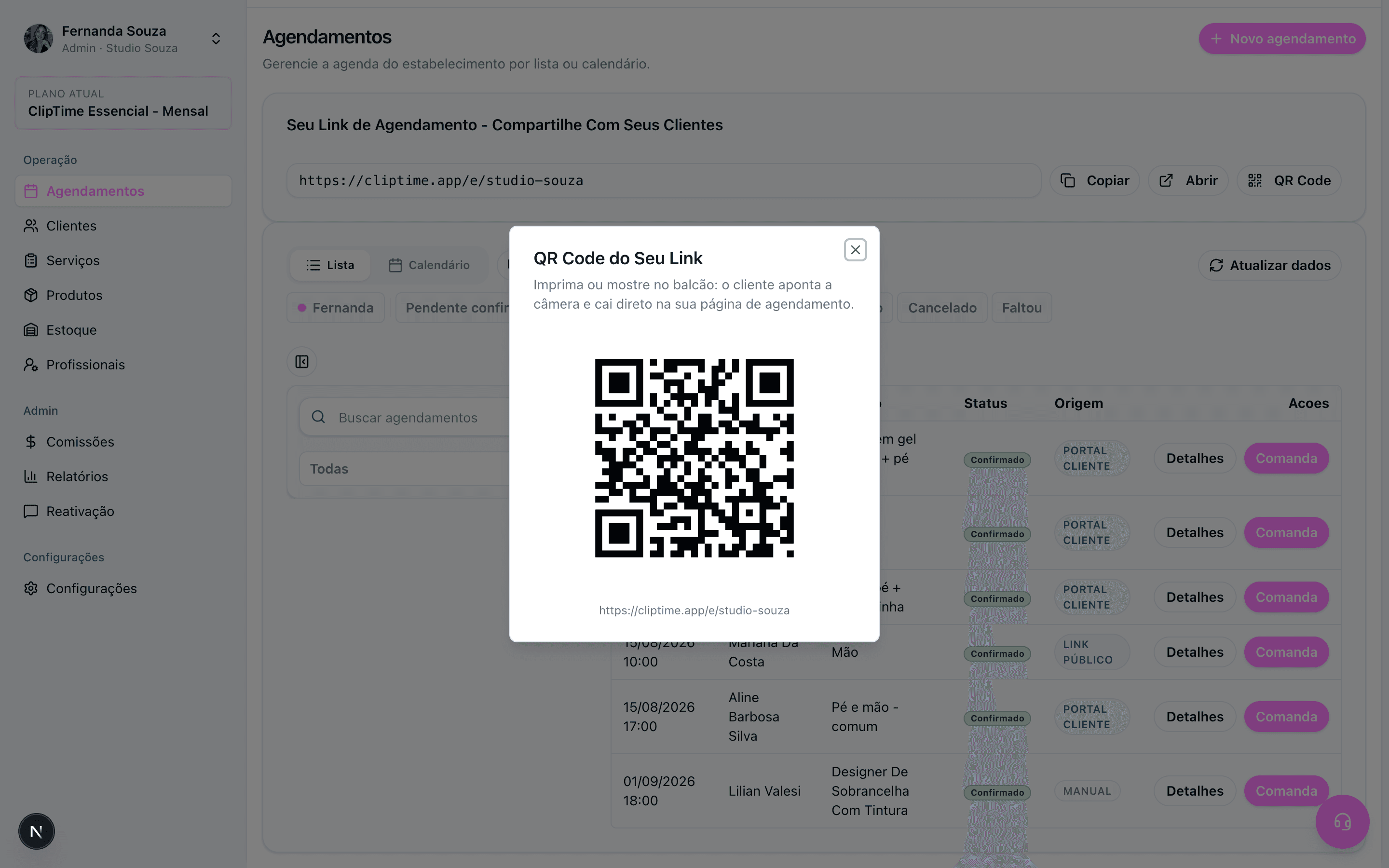This screenshot has width=1389, height=868.
Task: Click Atualizar dados to refresh
Action: [x=1269, y=265]
